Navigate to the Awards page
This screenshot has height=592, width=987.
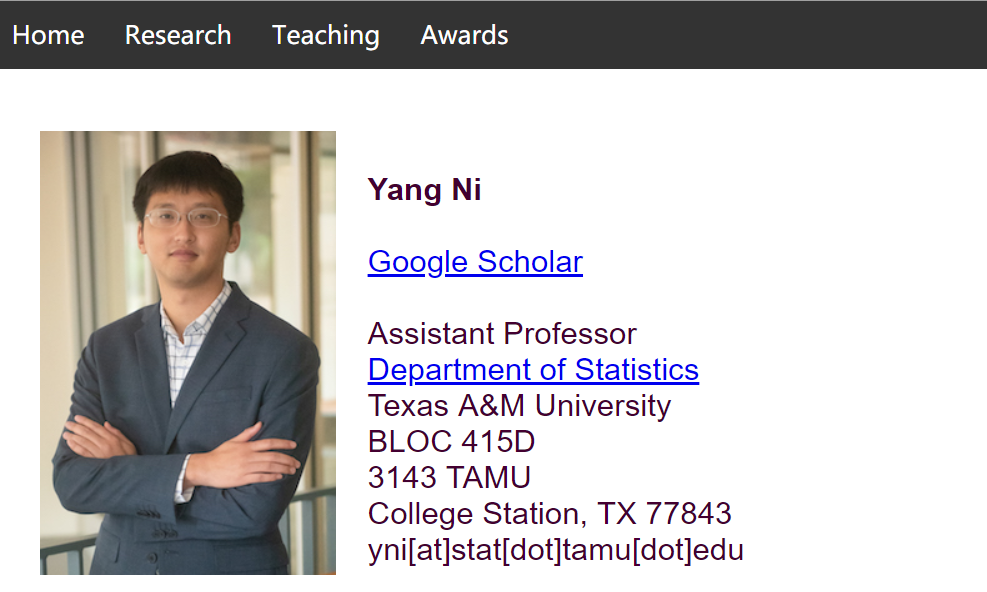click(464, 35)
